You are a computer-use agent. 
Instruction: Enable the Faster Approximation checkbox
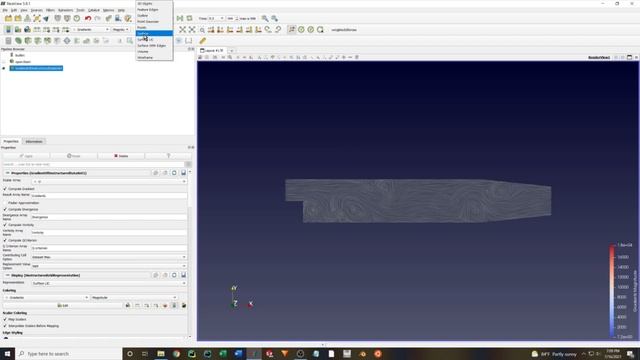coord(5,202)
